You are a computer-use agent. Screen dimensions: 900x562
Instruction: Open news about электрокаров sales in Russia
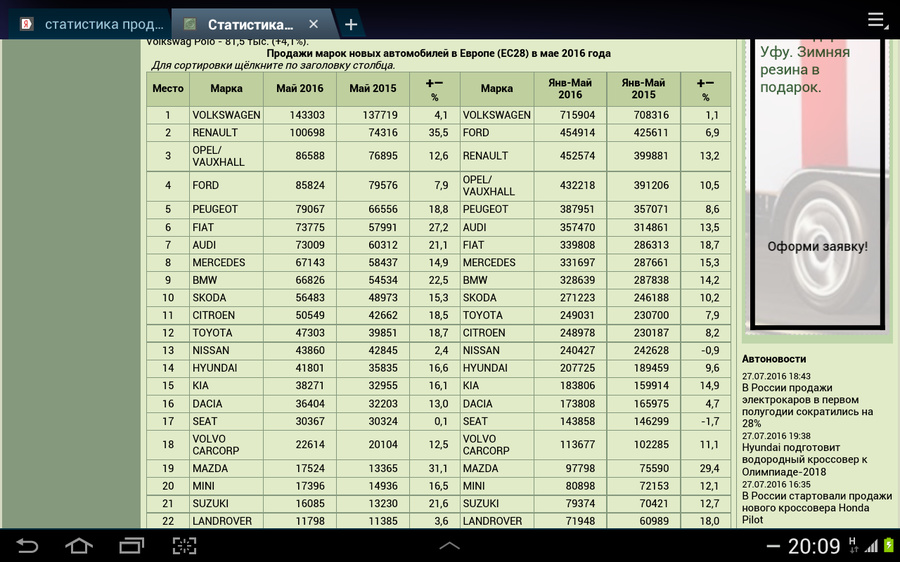[x=807, y=405]
